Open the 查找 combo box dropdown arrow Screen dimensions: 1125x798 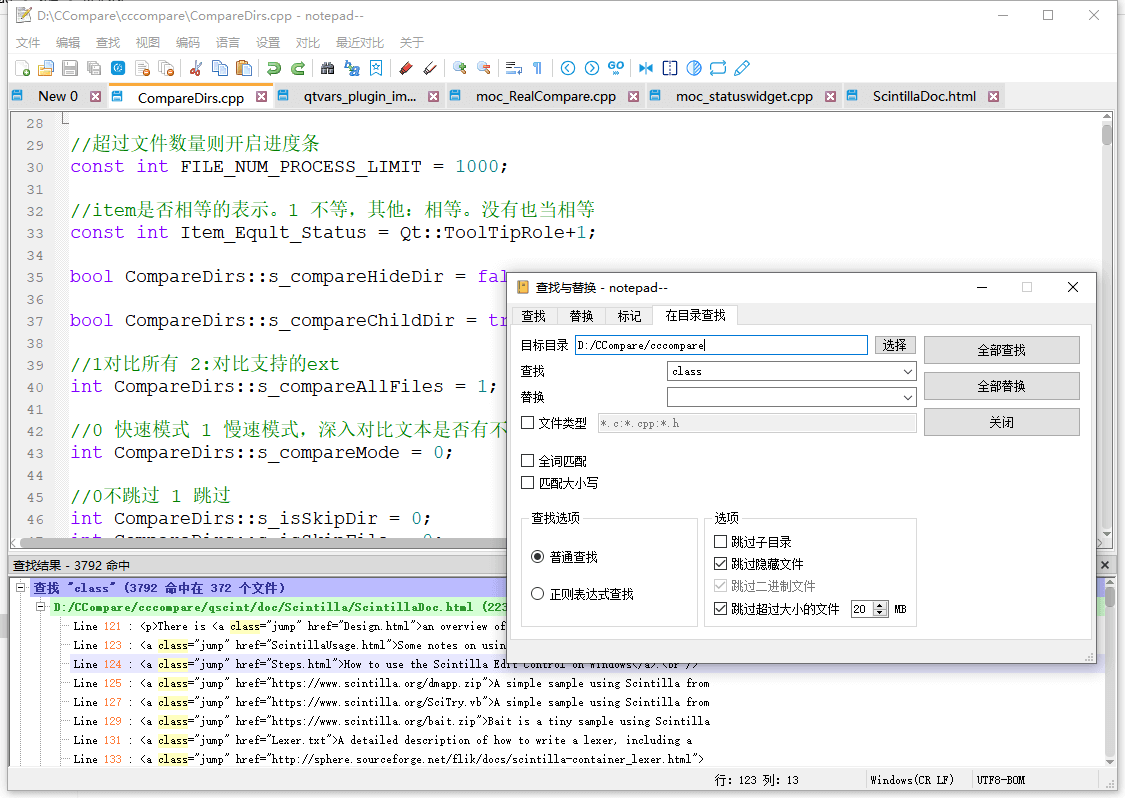[x=907, y=371]
